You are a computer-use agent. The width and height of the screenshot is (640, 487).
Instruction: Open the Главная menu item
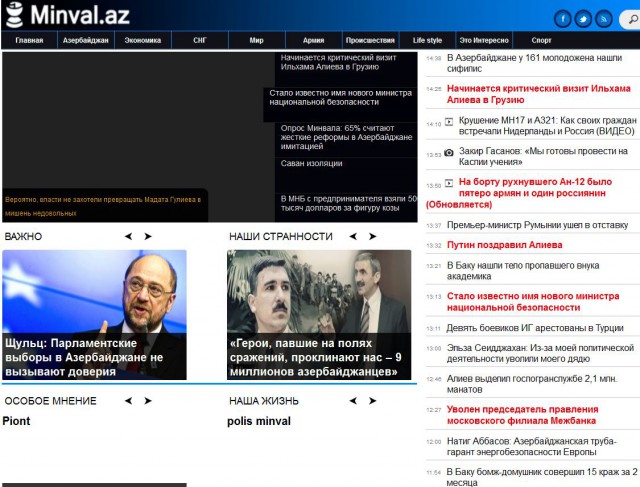click(29, 40)
